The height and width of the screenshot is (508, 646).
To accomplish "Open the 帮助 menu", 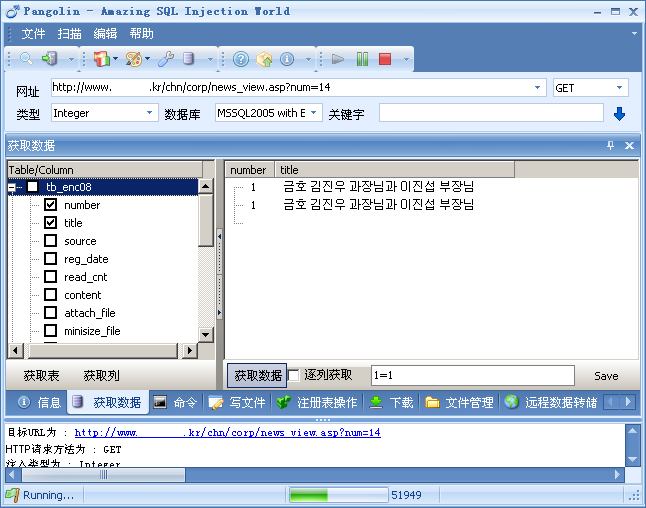I will click(x=141, y=33).
